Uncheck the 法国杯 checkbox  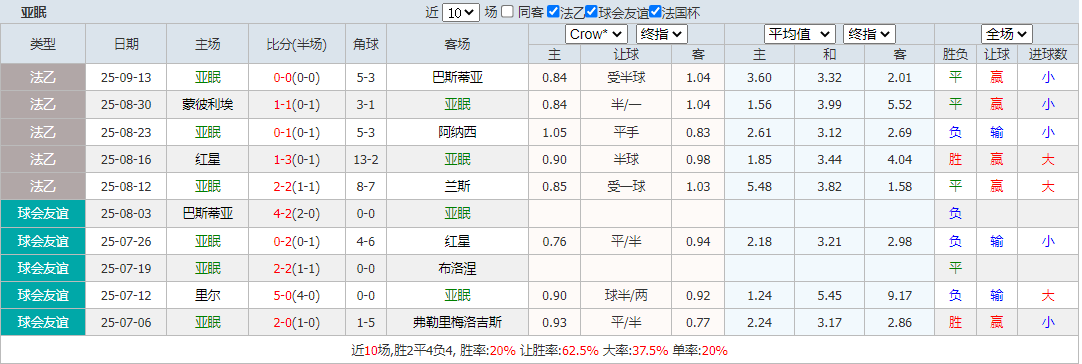[656, 12]
